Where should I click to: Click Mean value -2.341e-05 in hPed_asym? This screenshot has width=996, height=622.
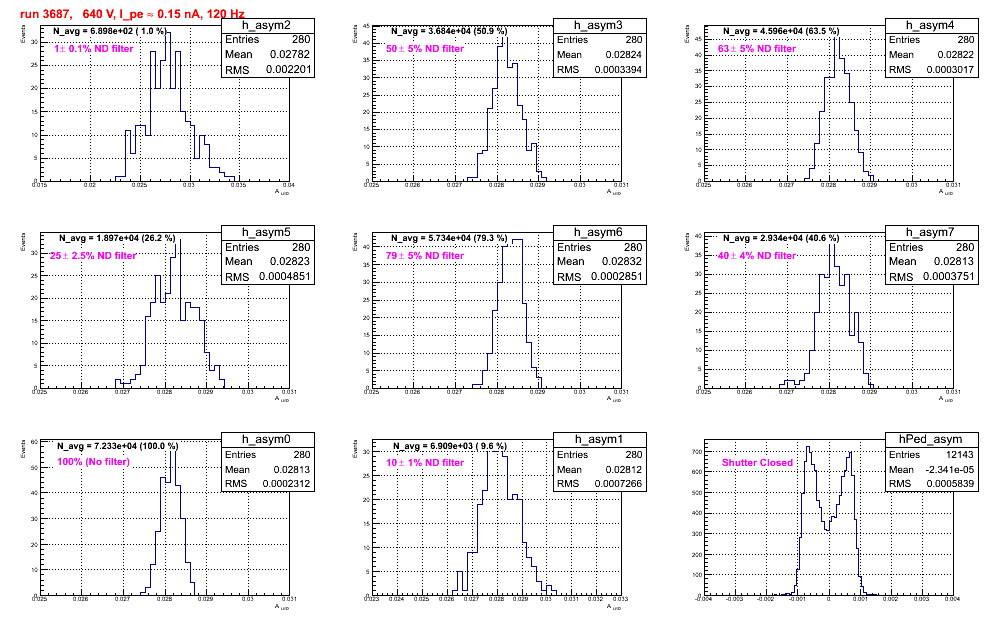[949, 470]
